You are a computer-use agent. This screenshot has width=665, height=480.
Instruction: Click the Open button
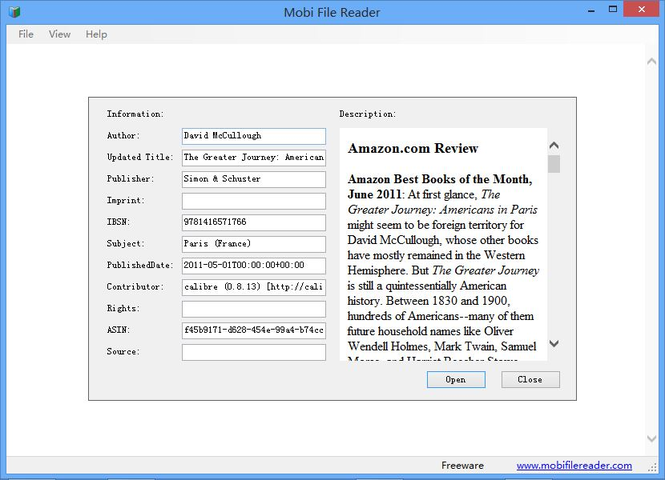[456, 380]
